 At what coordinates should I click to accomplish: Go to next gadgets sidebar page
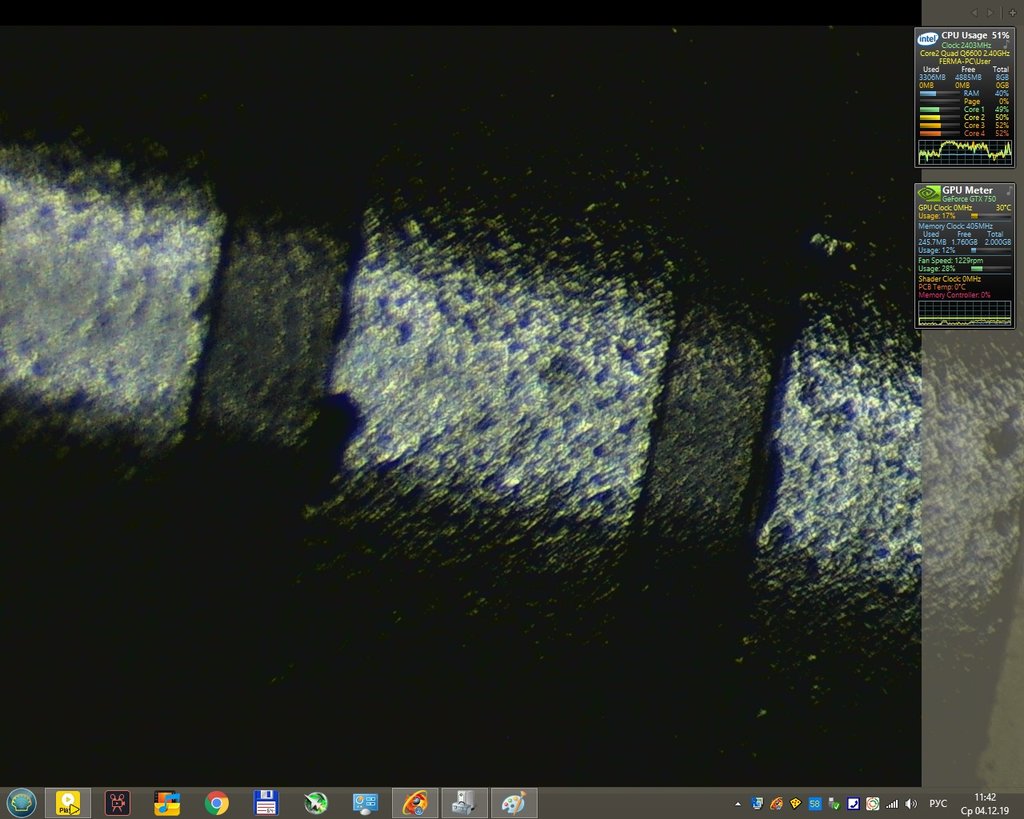click(x=990, y=12)
